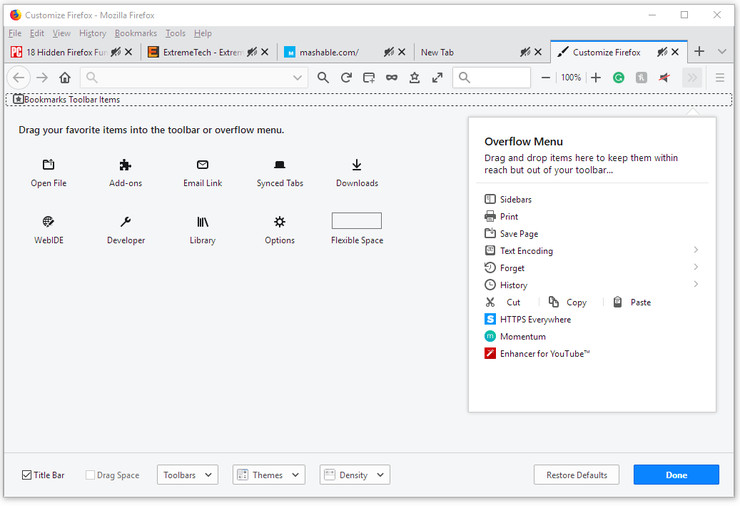740x506 pixels.
Task: Uncheck the Title Bar checkbox
Action: [27, 475]
